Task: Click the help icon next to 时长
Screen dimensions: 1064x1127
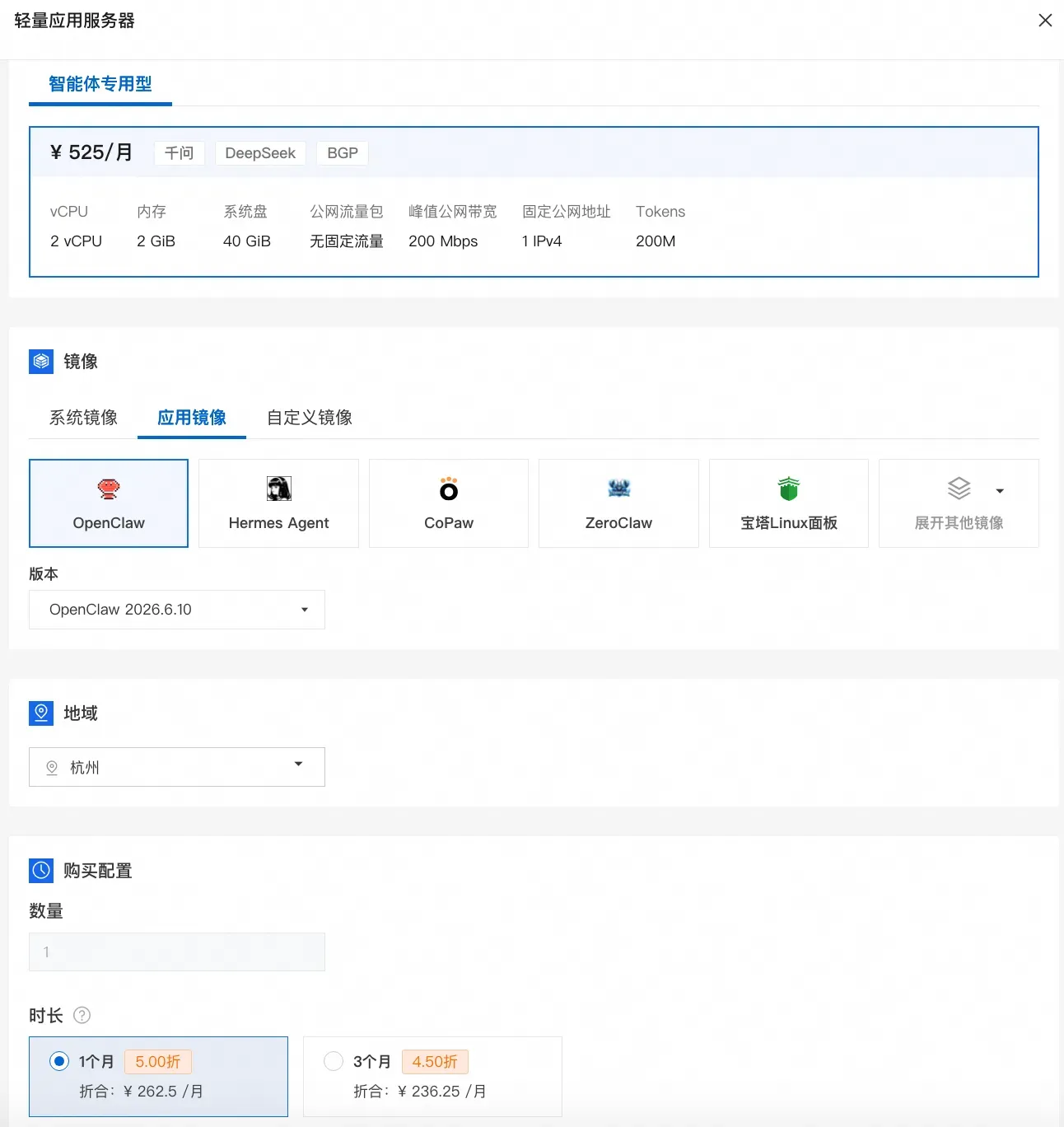Action: pos(82,1015)
